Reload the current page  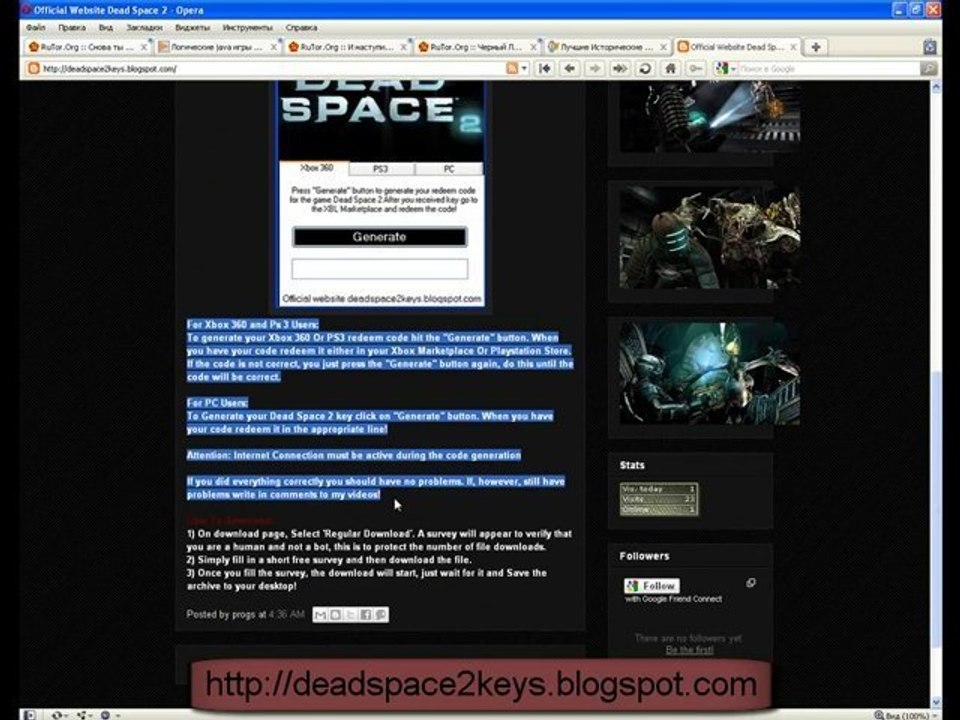[645, 69]
